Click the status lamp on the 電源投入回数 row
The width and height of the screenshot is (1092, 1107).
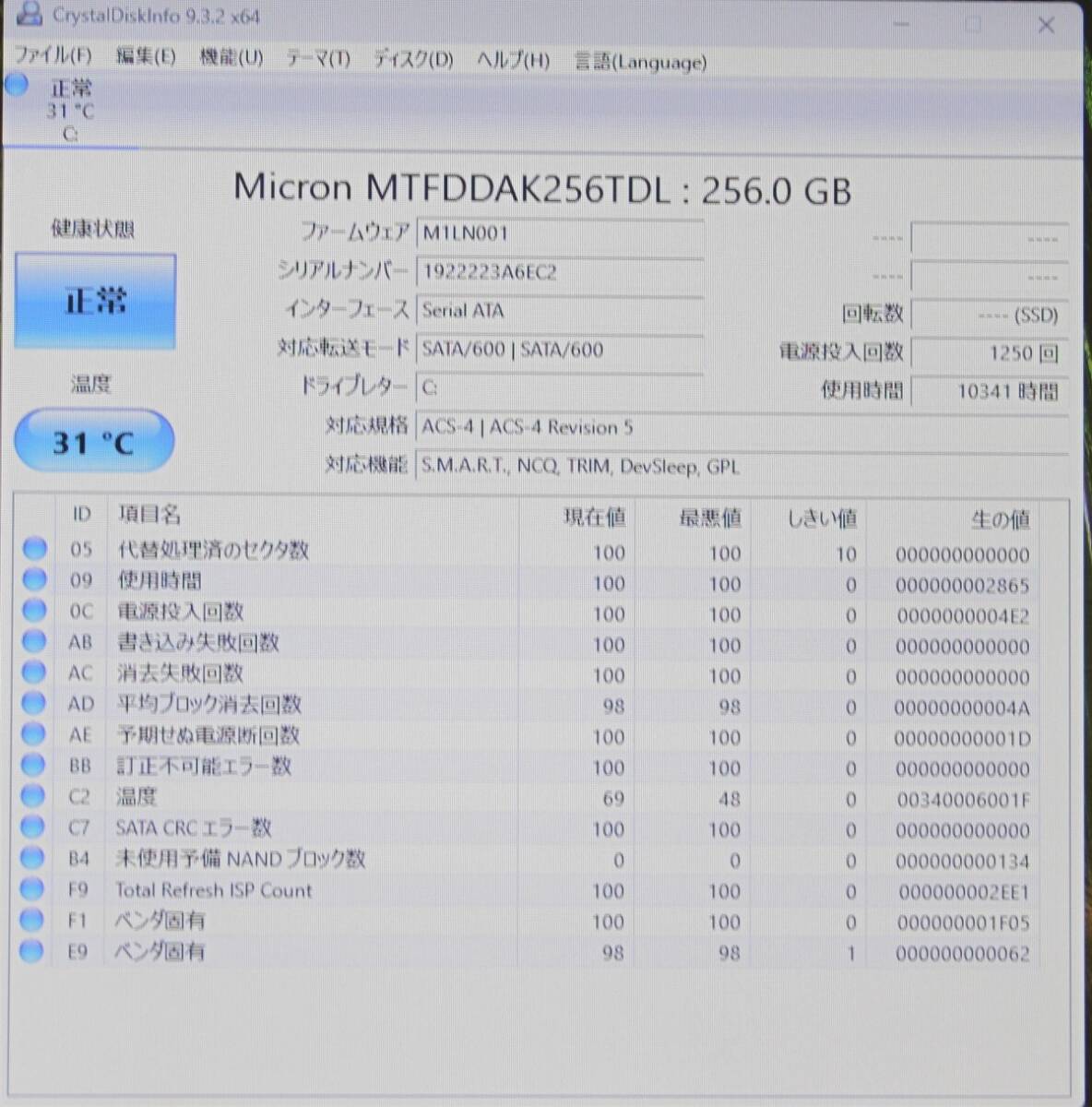click(34, 611)
